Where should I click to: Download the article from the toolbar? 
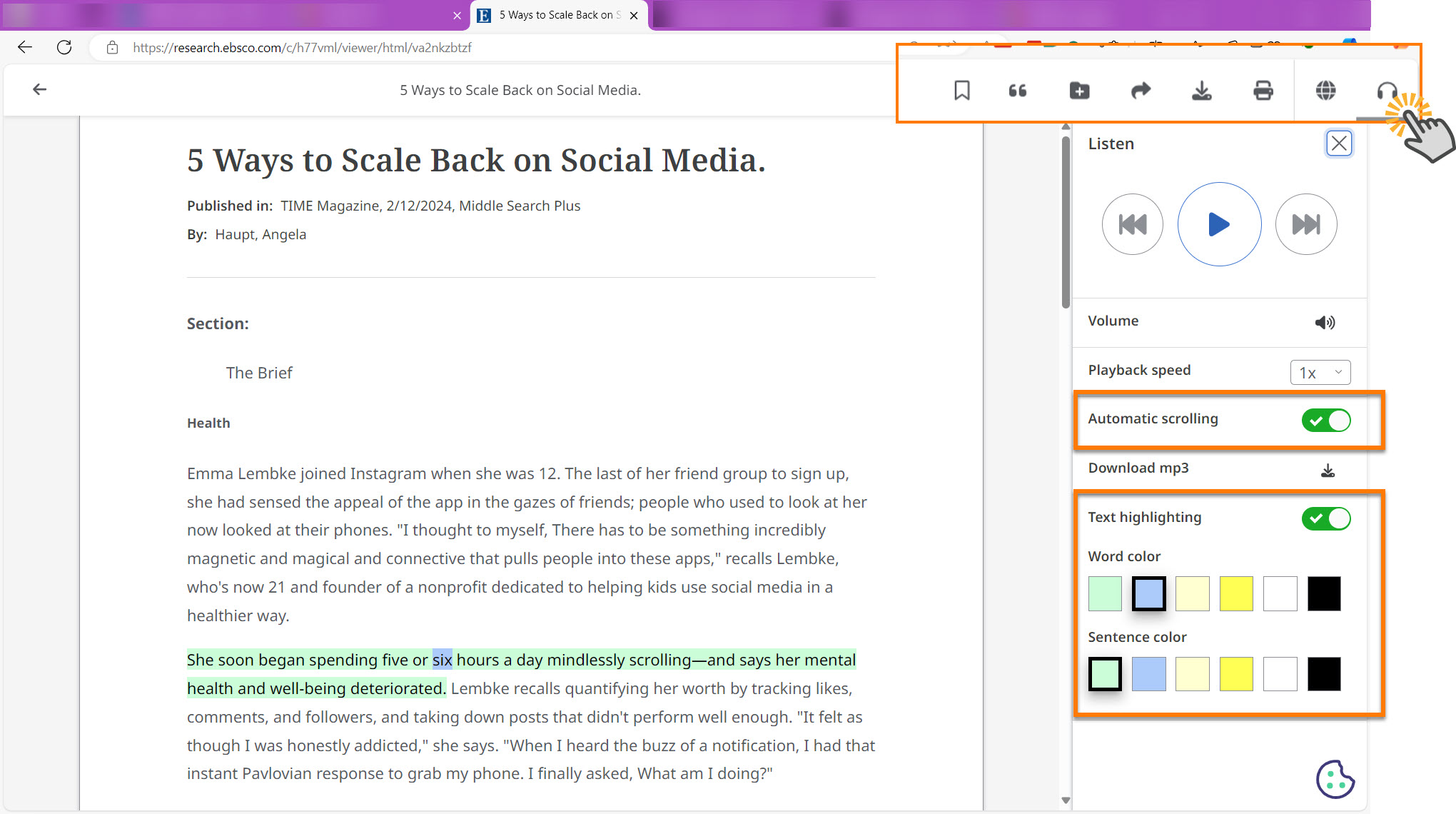pyautogui.click(x=1202, y=91)
